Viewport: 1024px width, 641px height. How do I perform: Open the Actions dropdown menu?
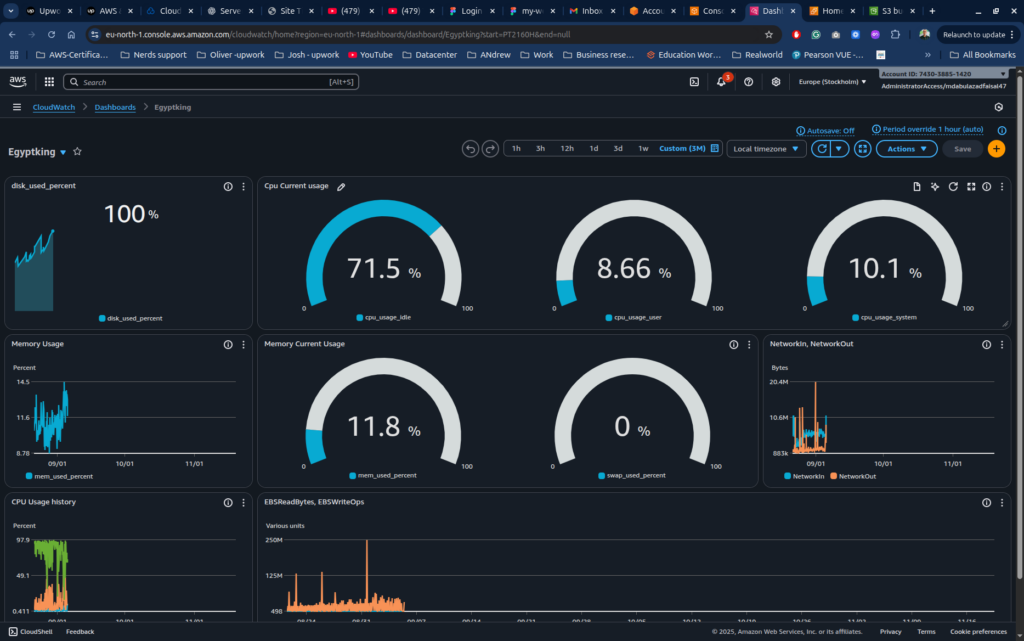pos(906,148)
